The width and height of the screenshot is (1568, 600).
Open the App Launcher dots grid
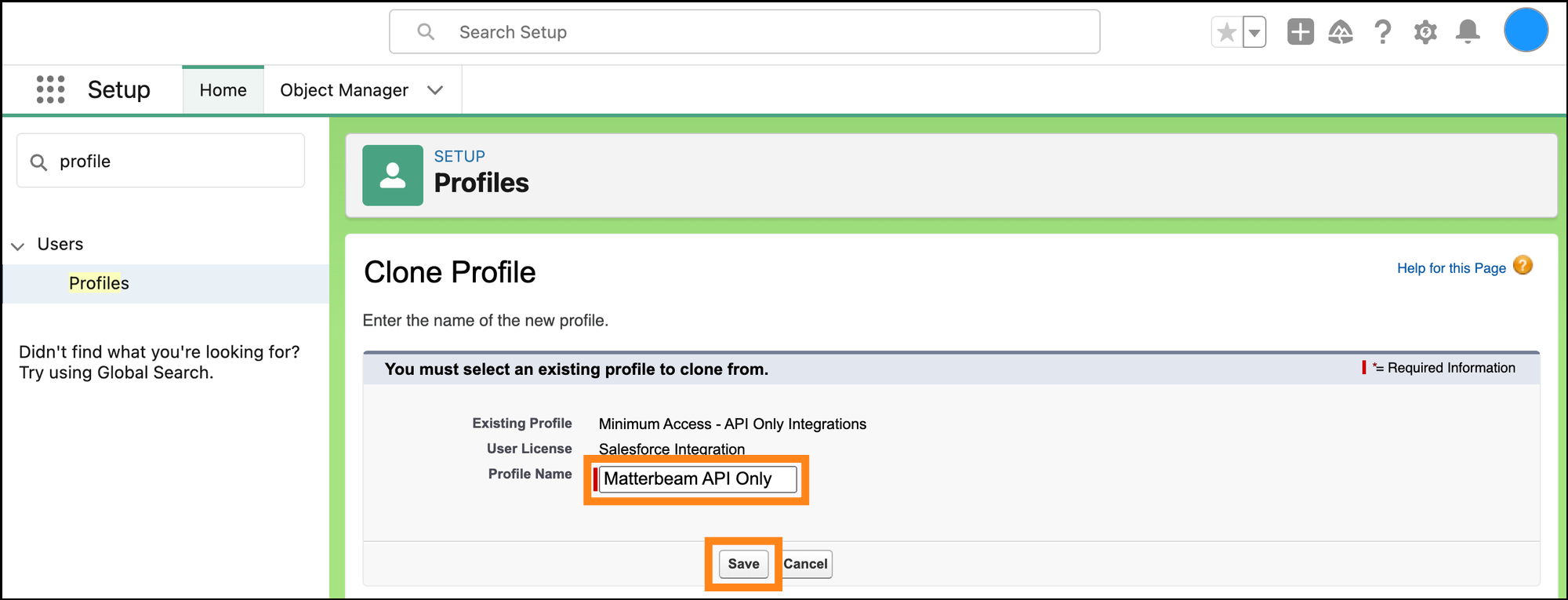(x=50, y=89)
